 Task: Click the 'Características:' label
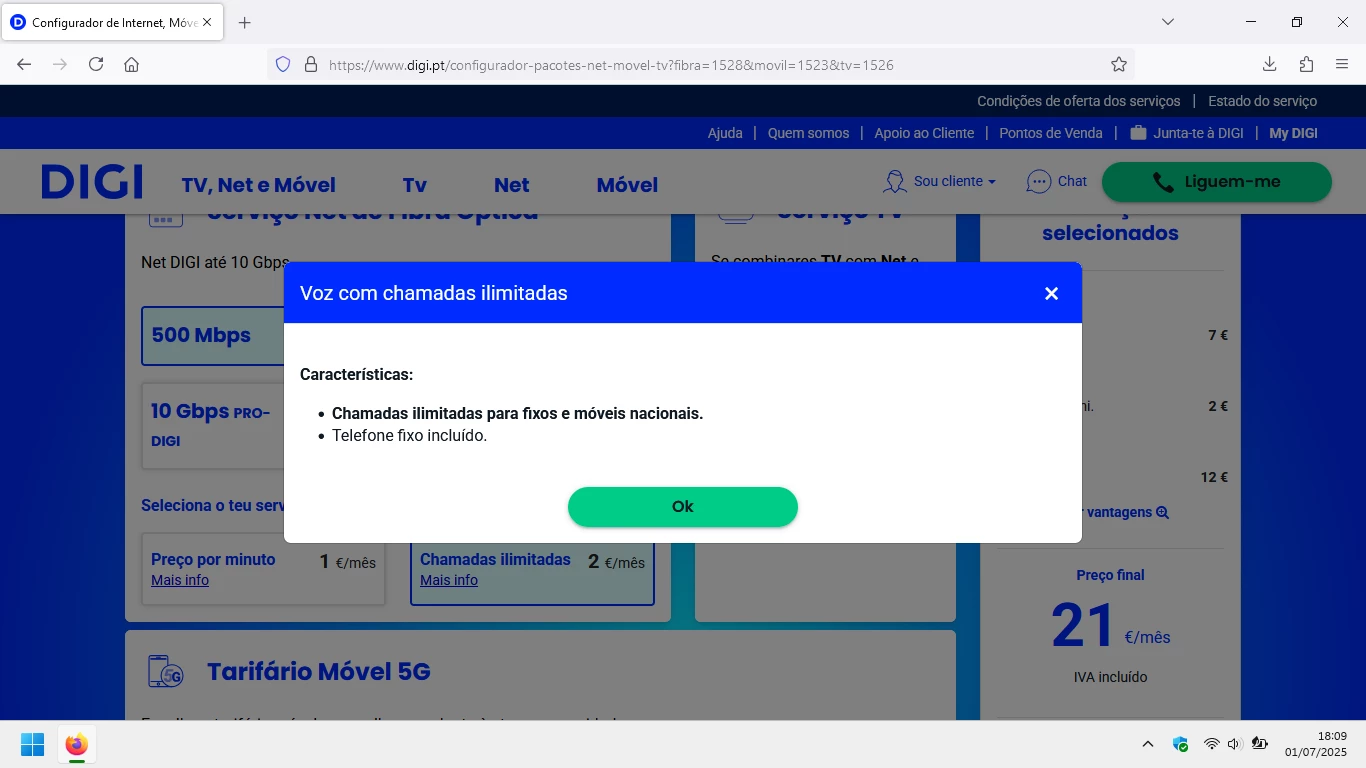click(356, 375)
